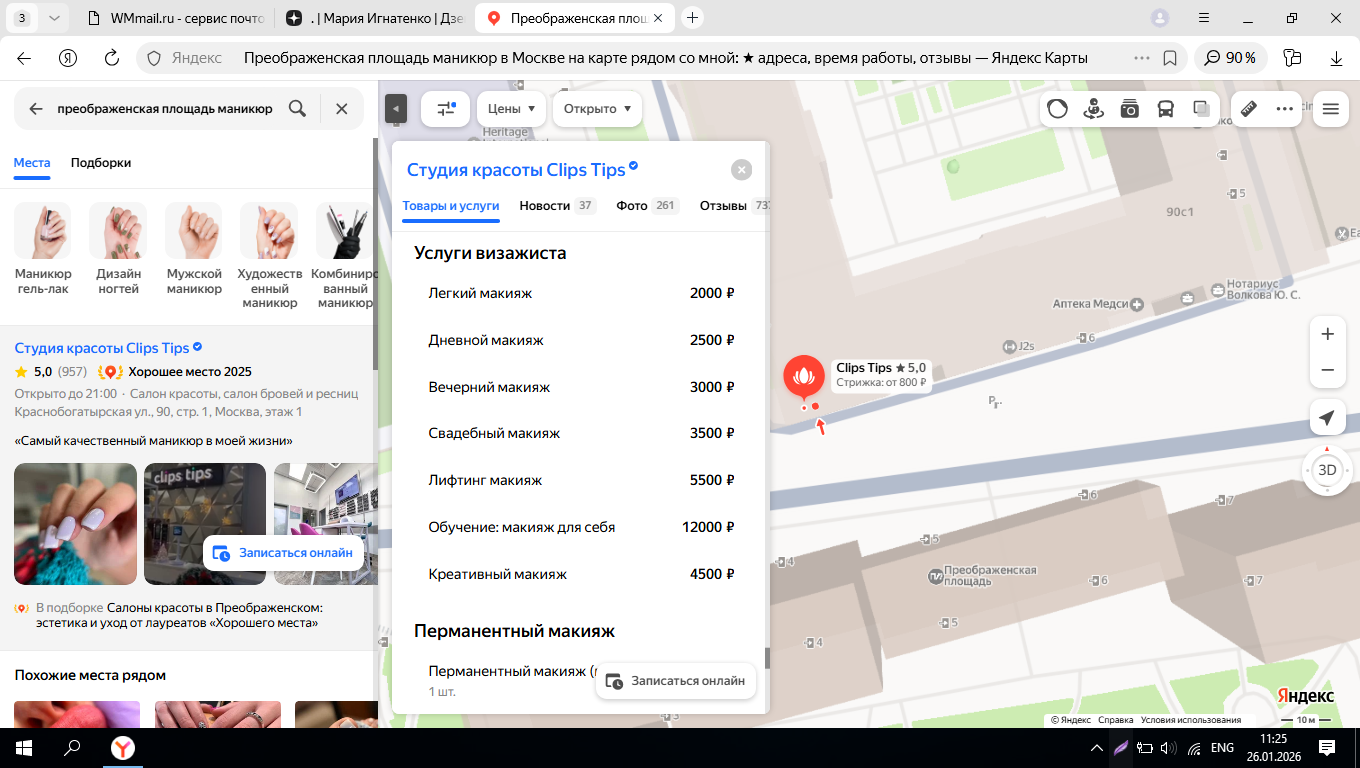
Task: Open browser downloads icon
Action: (x=1336, y=58)
